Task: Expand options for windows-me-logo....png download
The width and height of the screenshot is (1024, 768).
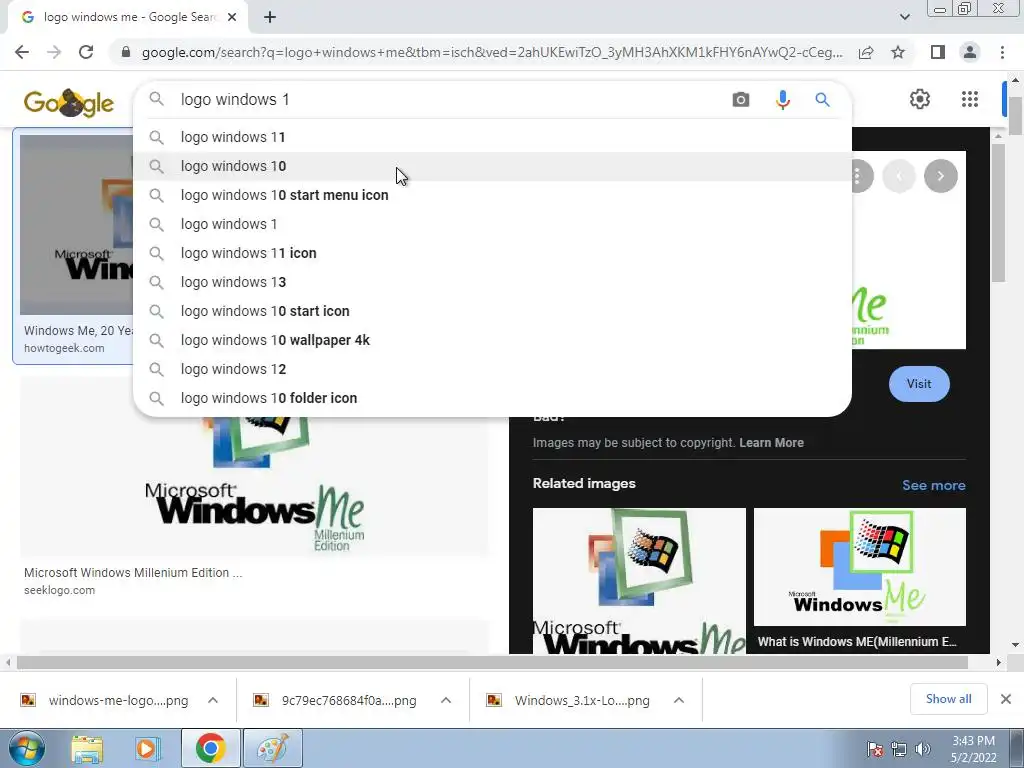Action: 213,700
